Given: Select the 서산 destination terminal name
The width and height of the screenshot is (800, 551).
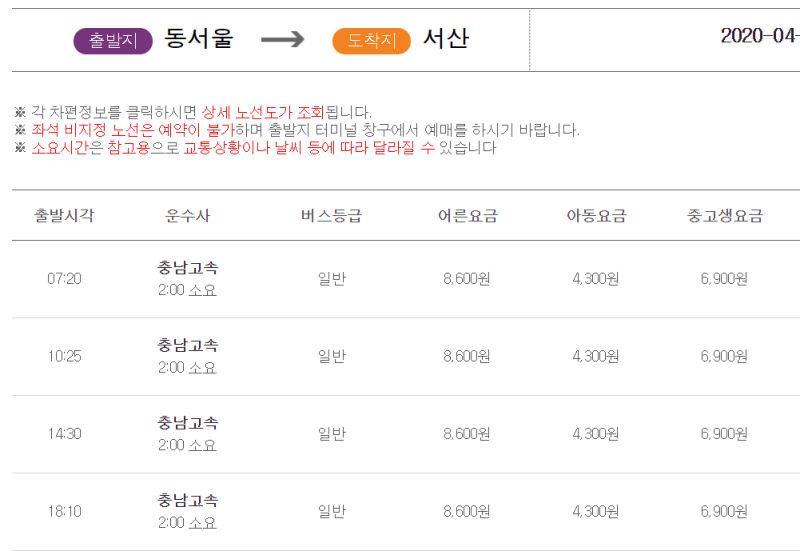Looking at the screenshot, I should point(446,38).
